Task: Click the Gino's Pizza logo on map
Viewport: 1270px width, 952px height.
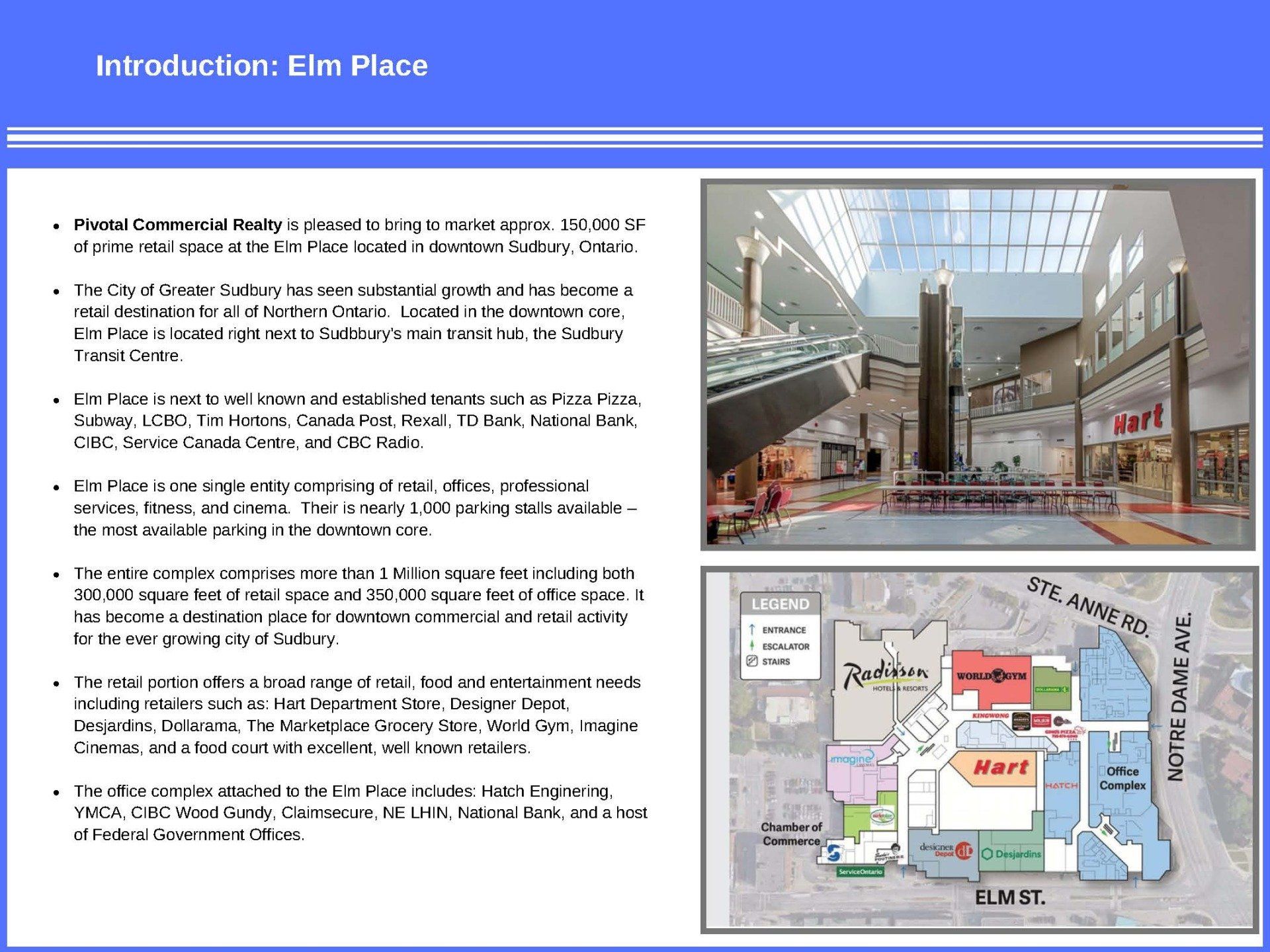Action: [x=1065, y=733]
